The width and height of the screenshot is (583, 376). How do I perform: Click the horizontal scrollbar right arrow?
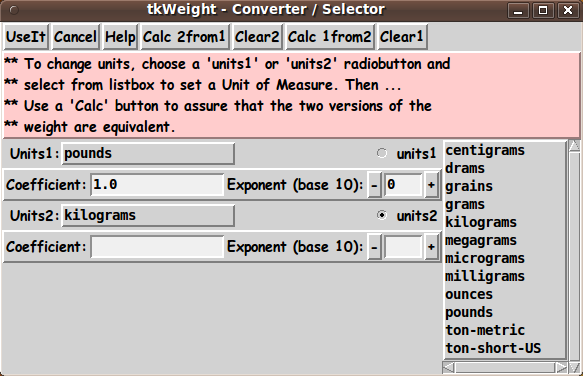(561, 367)
